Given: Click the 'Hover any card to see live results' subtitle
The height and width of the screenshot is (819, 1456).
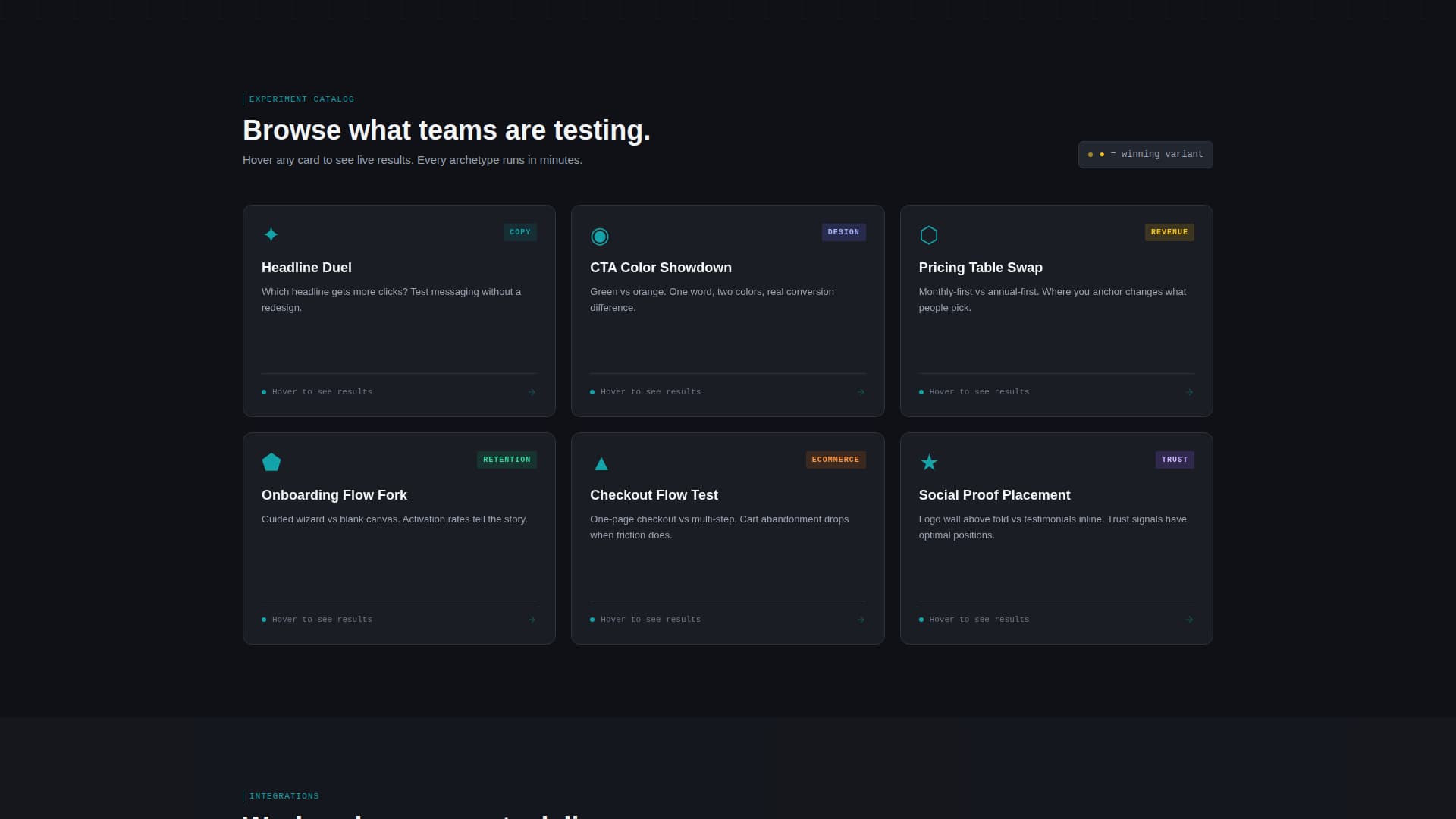Looking at the screenshot, I should (x=413, y=160).
